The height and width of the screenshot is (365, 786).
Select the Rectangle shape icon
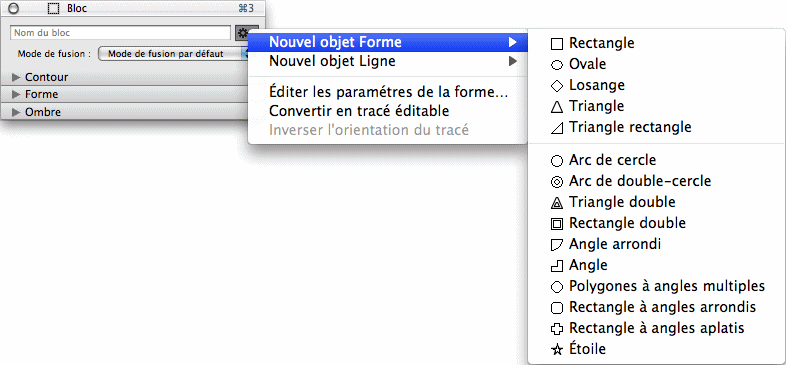(x=557, y=44)
